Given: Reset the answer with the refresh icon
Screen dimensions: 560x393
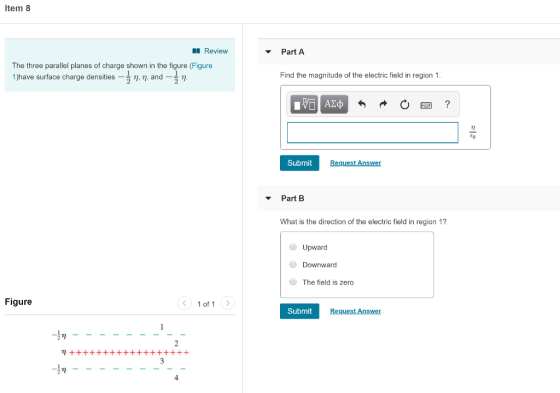Looking at the screenshot, I should 404,105.
